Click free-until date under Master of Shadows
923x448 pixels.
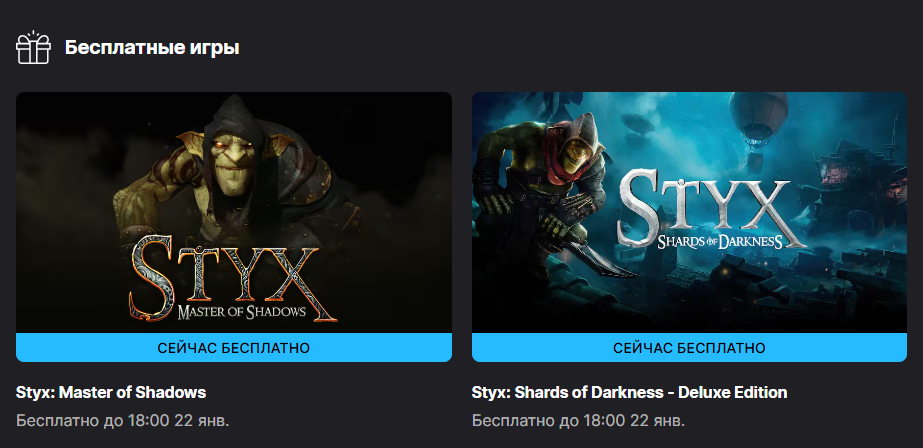tap(122, 421)
